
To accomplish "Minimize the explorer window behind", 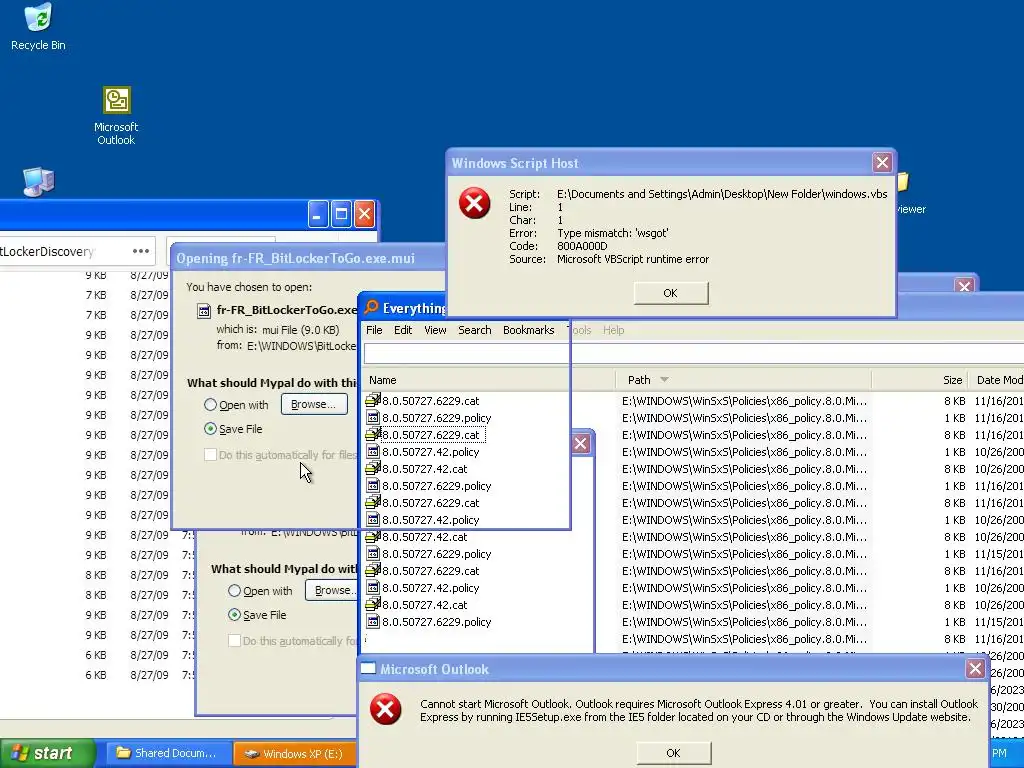I will (318, 214).
